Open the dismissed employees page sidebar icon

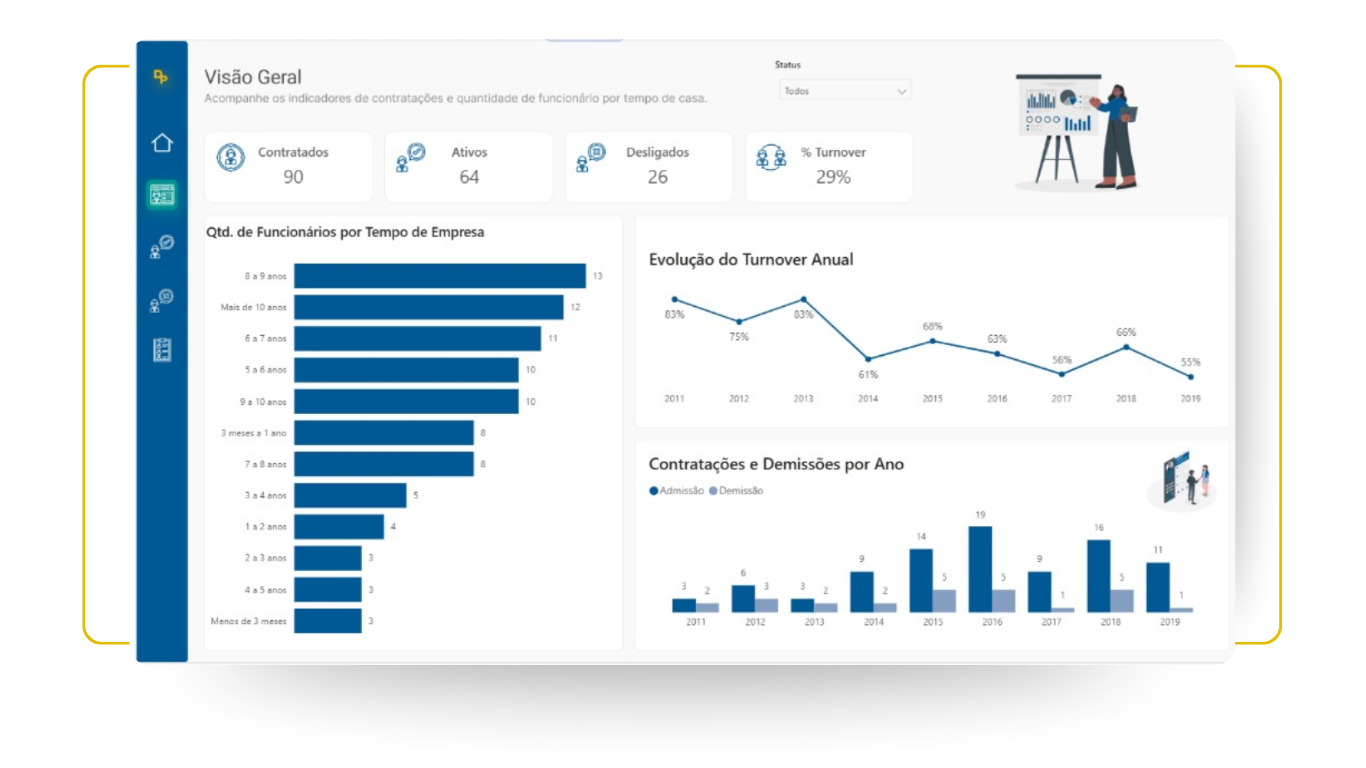click(162, 299)
